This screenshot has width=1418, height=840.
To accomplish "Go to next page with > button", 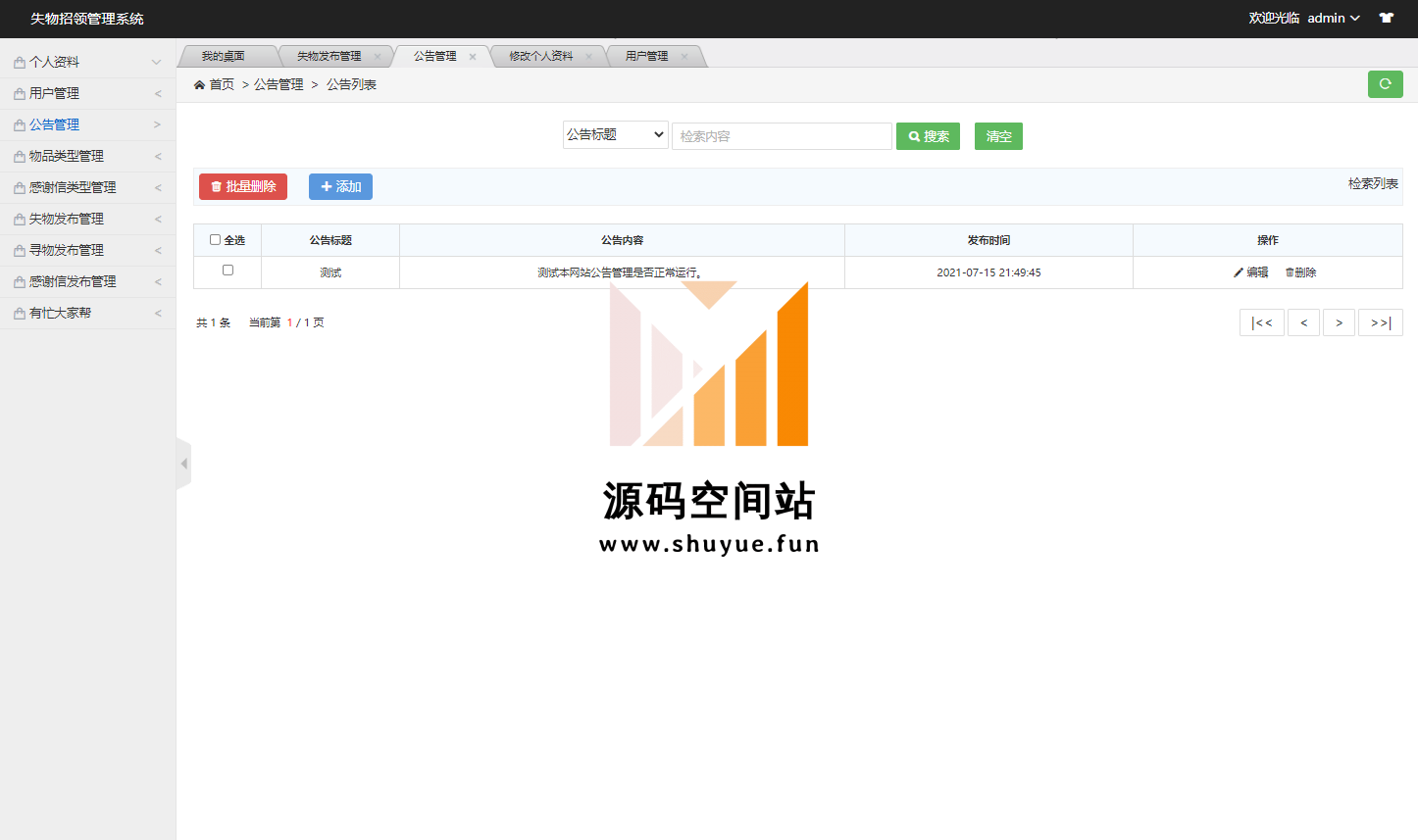I will (1339, 322).
